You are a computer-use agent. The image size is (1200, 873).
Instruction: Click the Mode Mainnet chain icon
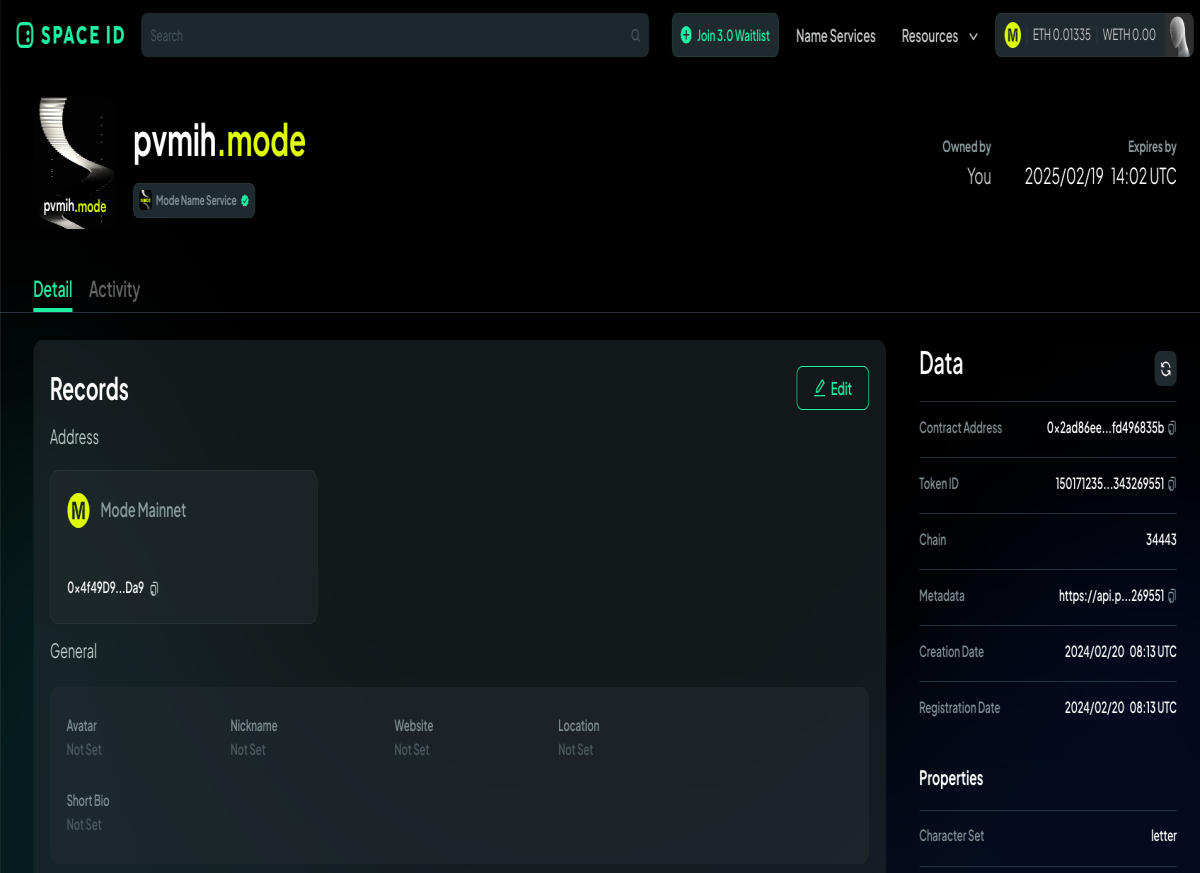point(78,510)
